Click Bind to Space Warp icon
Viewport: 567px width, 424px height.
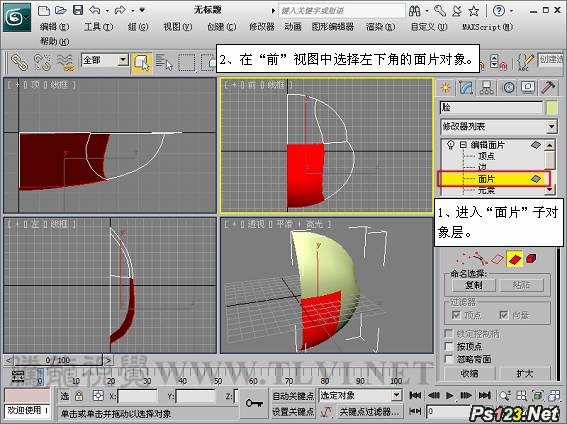click(x=65, y=62)
